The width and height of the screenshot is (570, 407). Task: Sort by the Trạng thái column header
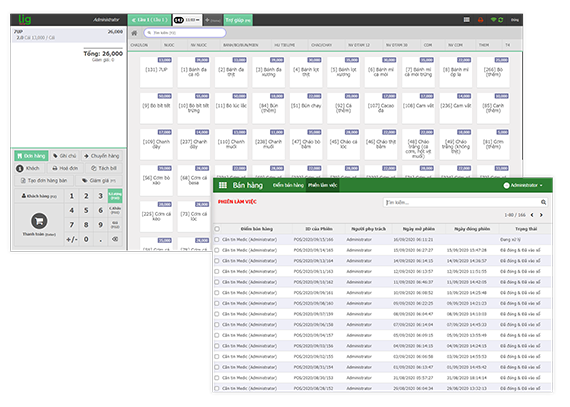(x=526, y=229)
